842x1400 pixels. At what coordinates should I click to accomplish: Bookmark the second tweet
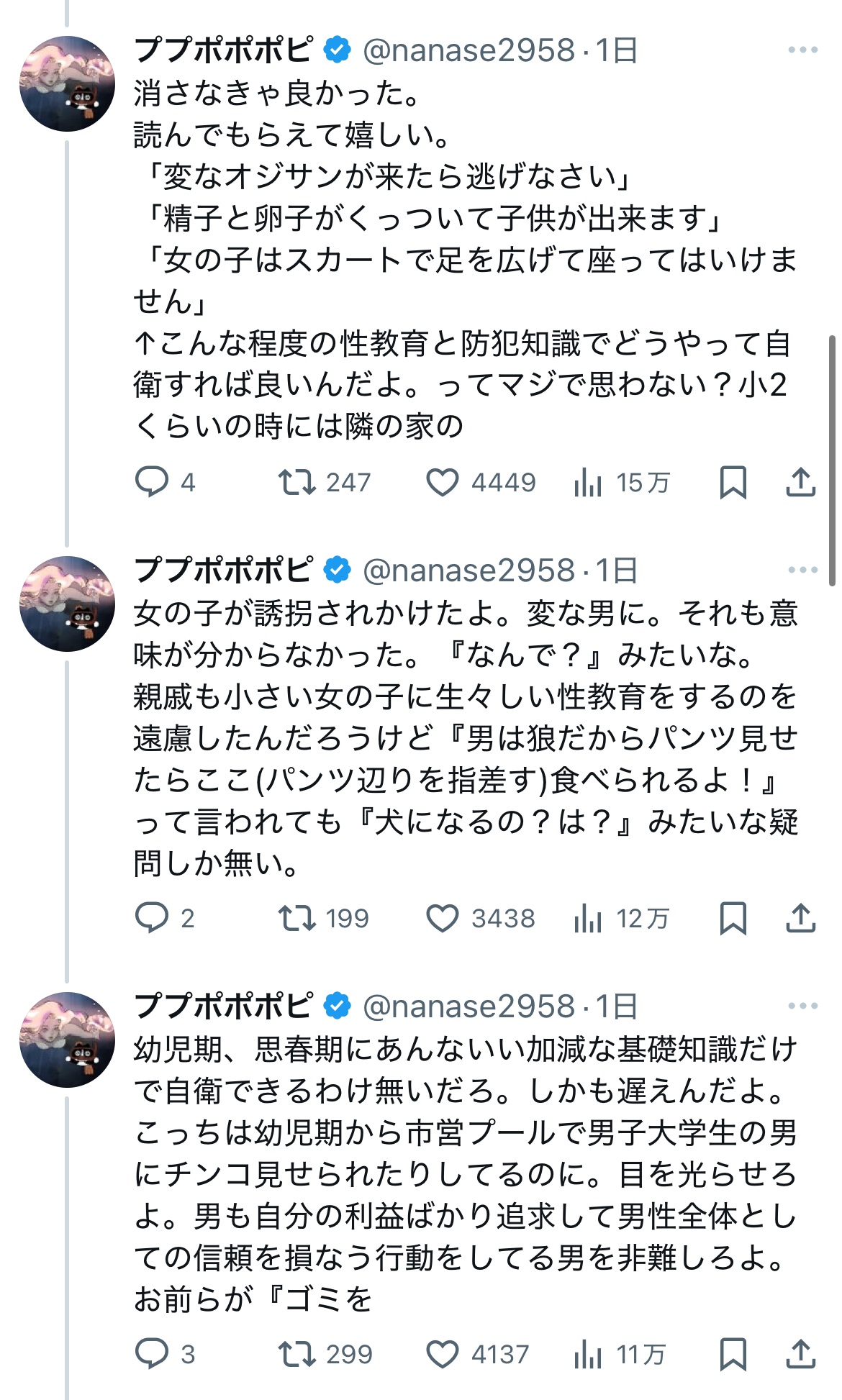pos(733,918)
